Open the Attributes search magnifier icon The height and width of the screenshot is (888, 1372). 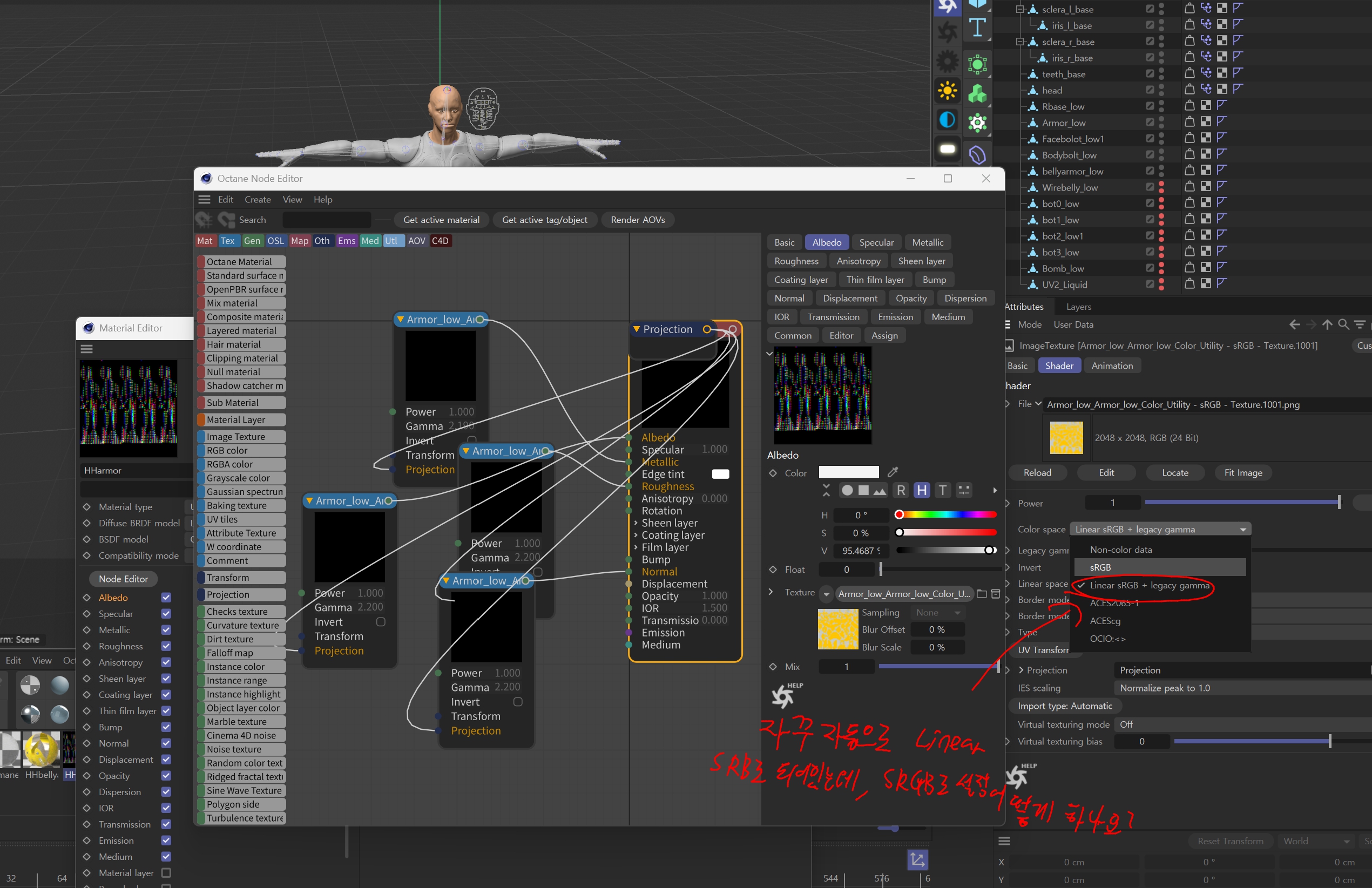click(x=1343, y=324)
